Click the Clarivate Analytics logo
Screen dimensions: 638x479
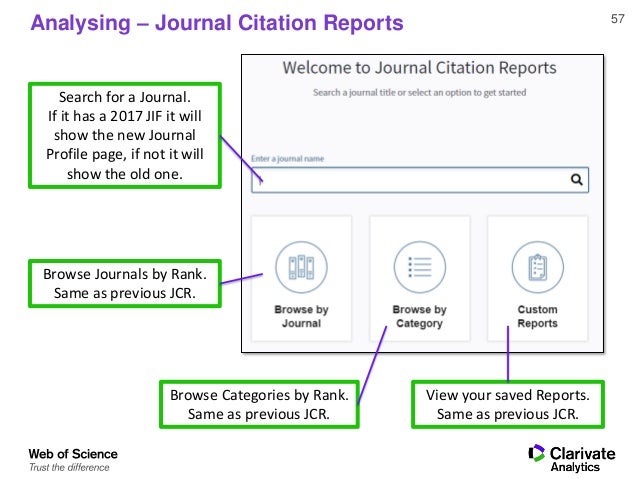click(x=572, y=458)
